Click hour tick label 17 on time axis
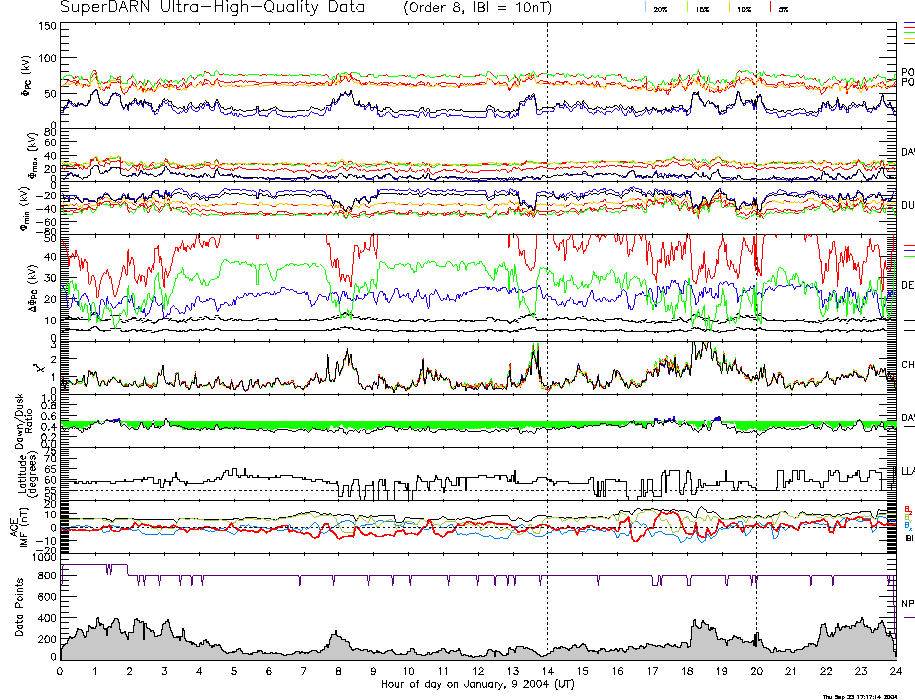This screenshot has height=700, width=915. 652,671
